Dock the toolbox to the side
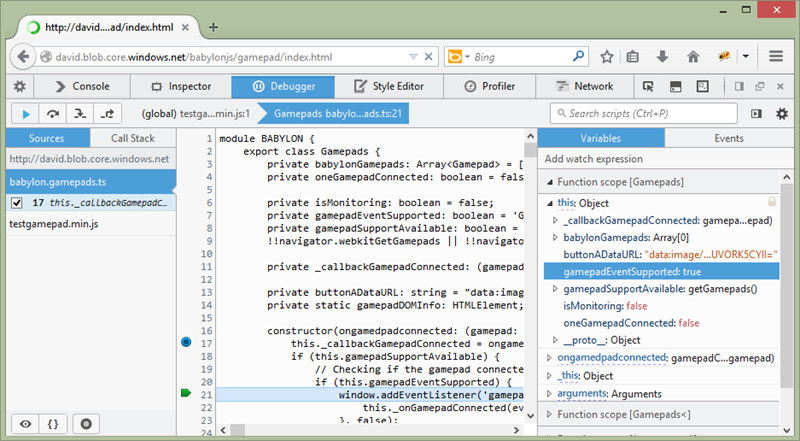800x441 pixels. point(739,86)
